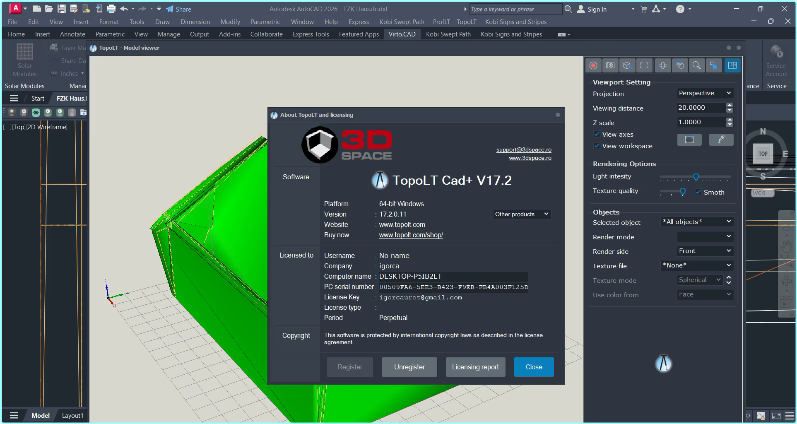Click into the keyword or phrase search field
797x424 pixels.
click(514, 9)
